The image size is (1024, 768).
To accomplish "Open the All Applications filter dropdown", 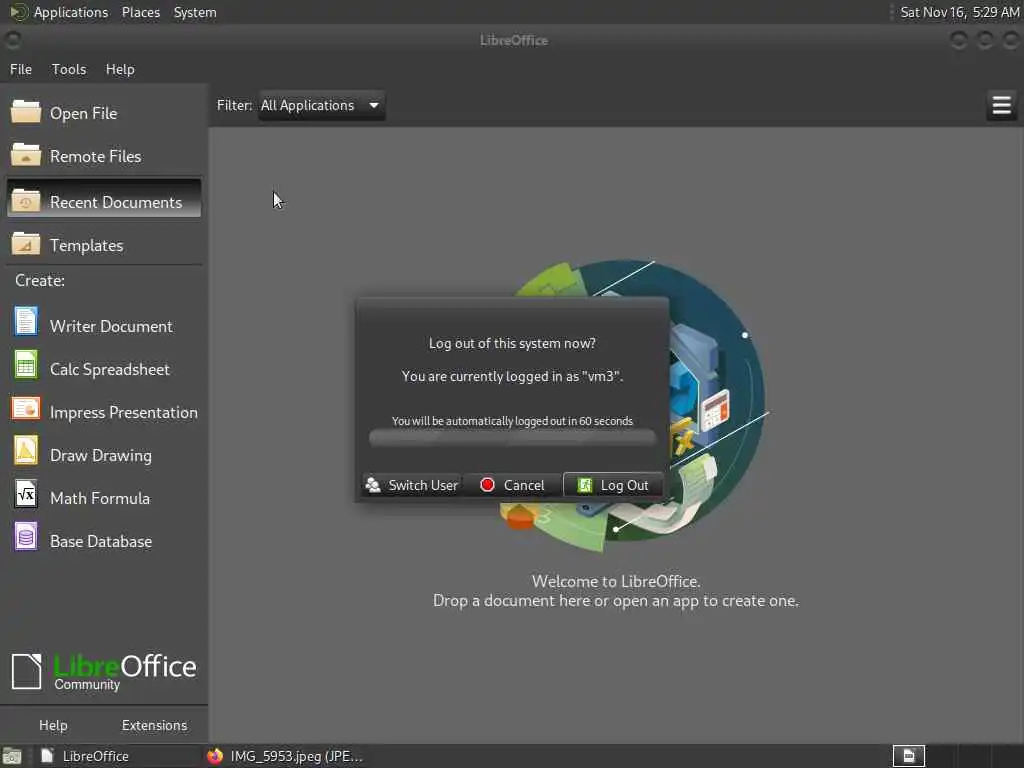I will 321,105.
